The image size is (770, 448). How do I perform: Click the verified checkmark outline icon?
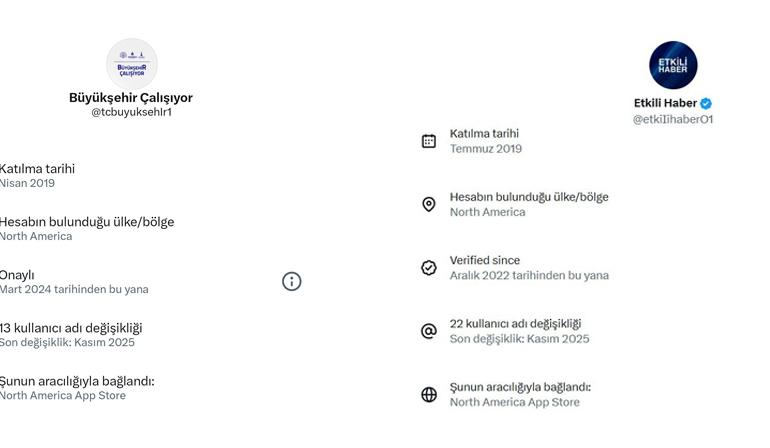click(429, 268)
